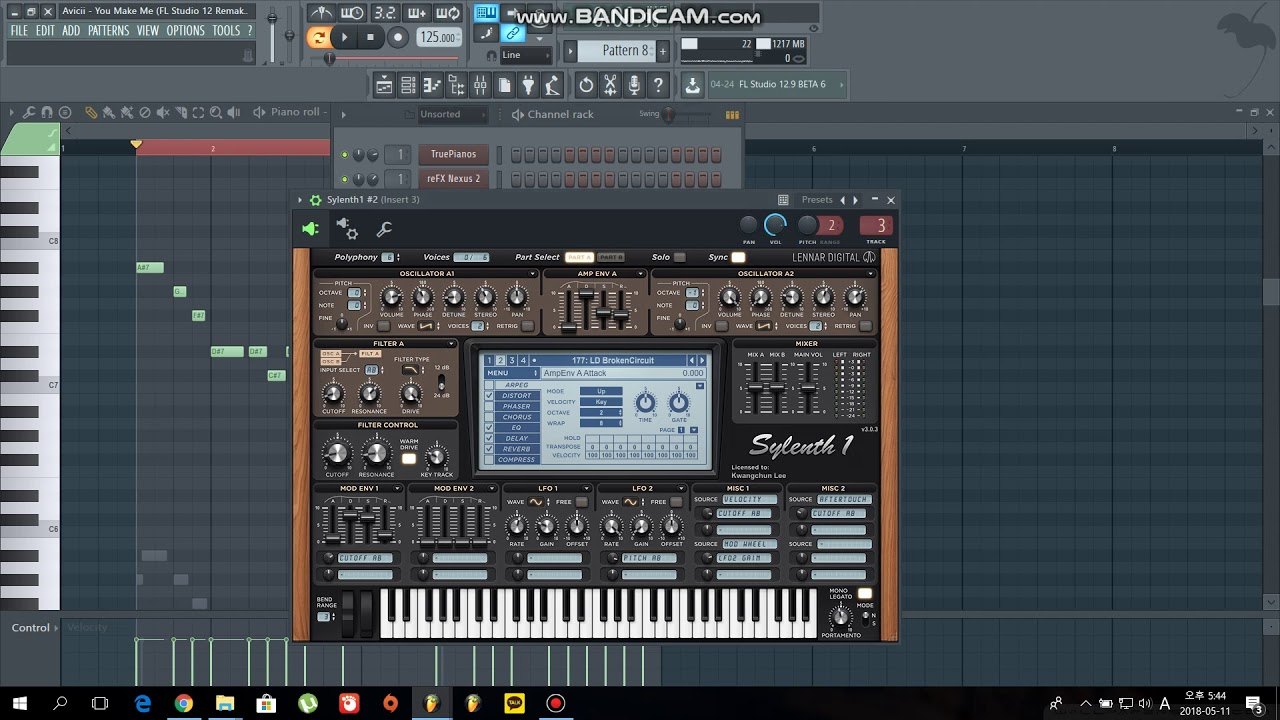The width and height of the screenshot is (1280, 720).
Task: Click the stop button in transport
Action: 370,38
